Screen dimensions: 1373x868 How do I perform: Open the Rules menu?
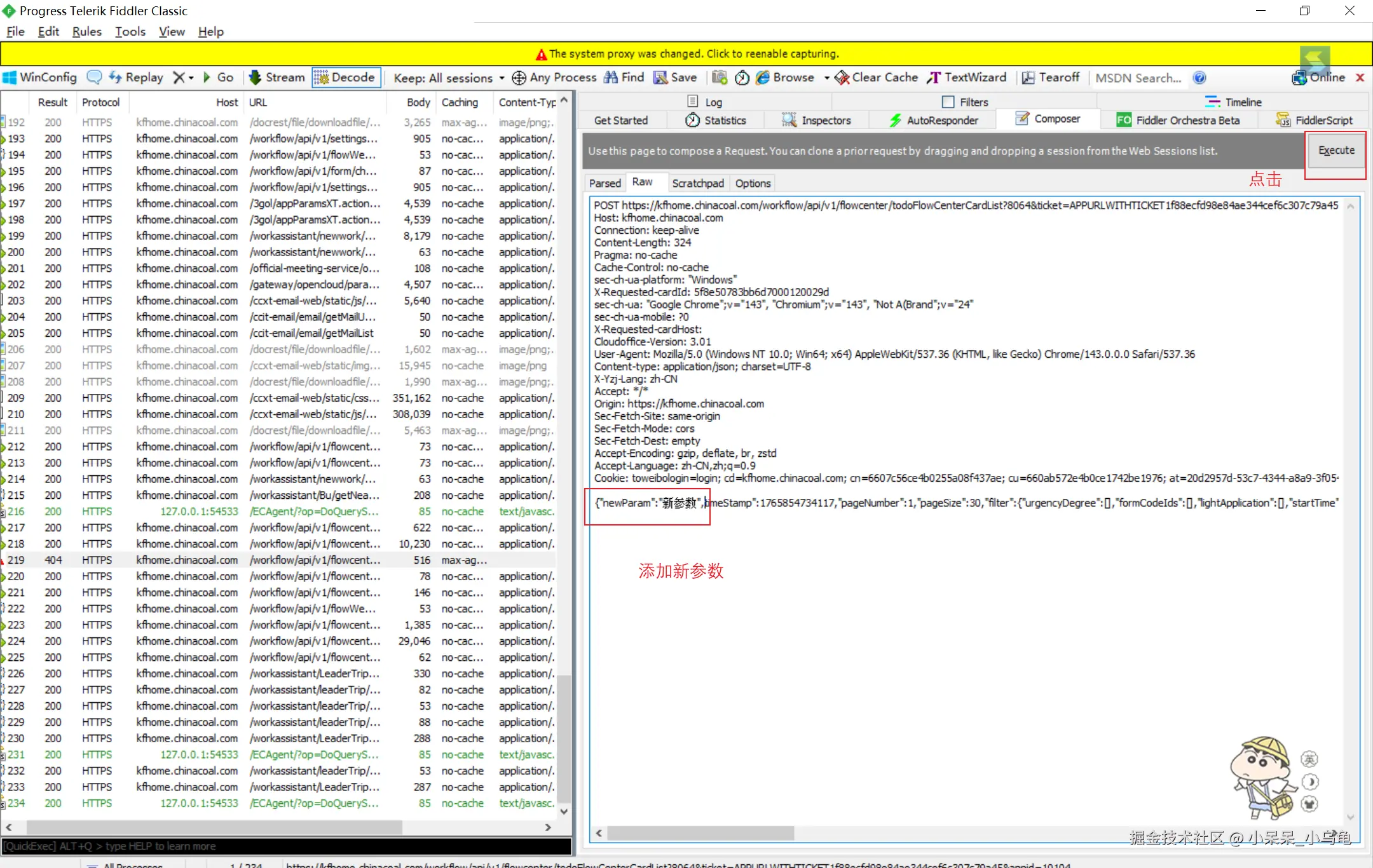click(87, 32)
